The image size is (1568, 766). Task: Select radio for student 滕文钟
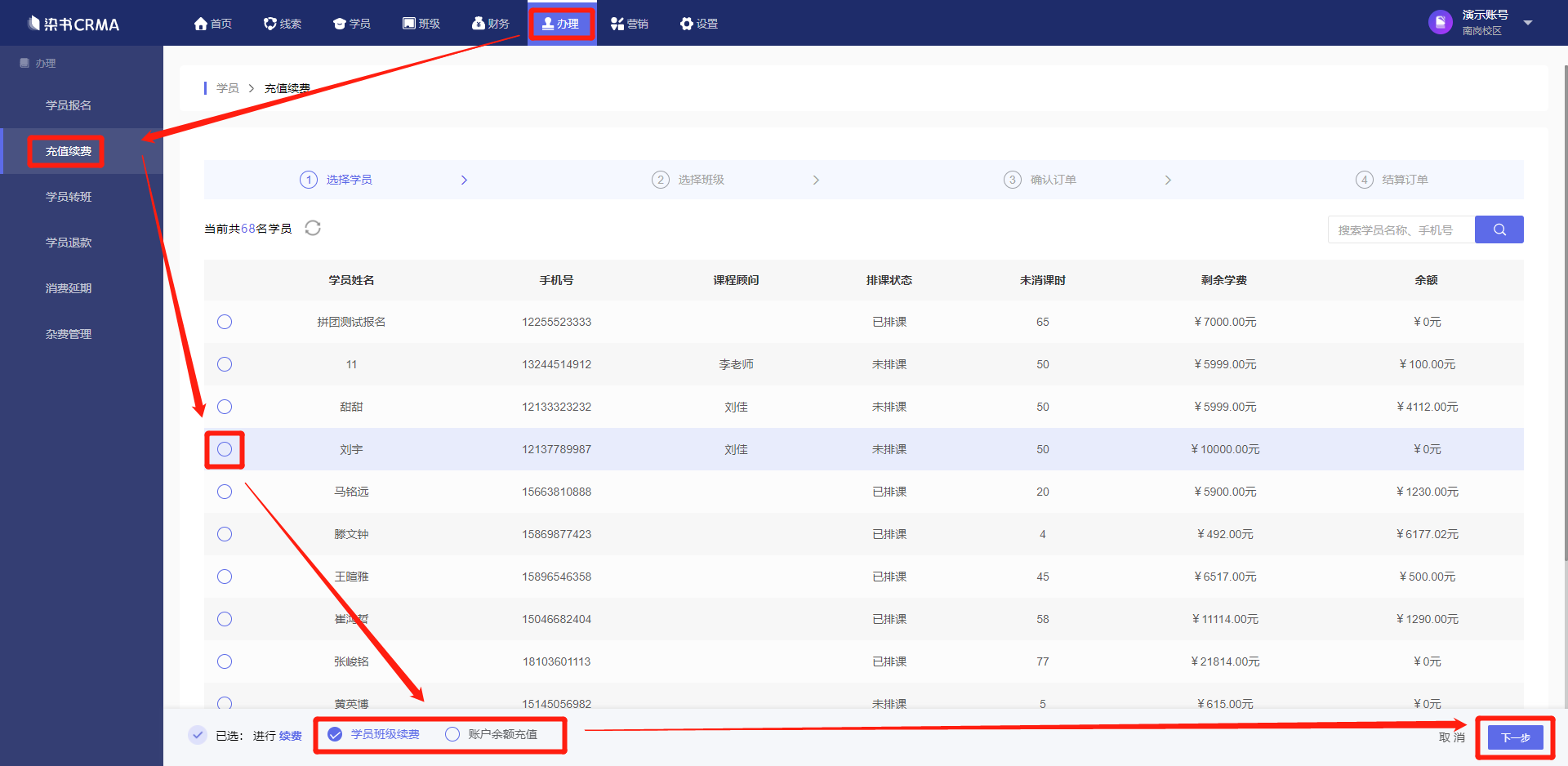[225, 534]
